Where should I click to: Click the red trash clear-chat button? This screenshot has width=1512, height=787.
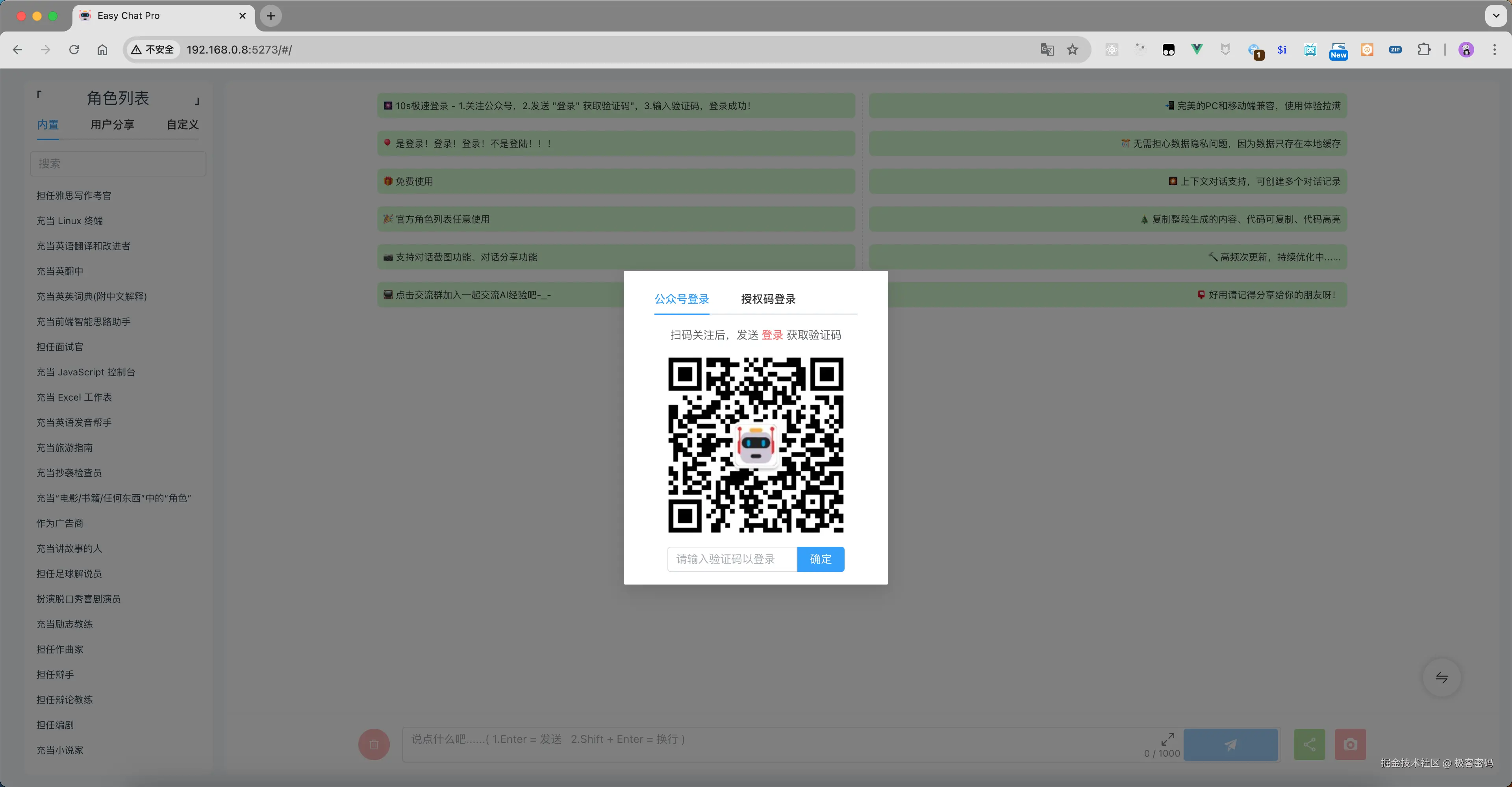(x=374, y=744)
